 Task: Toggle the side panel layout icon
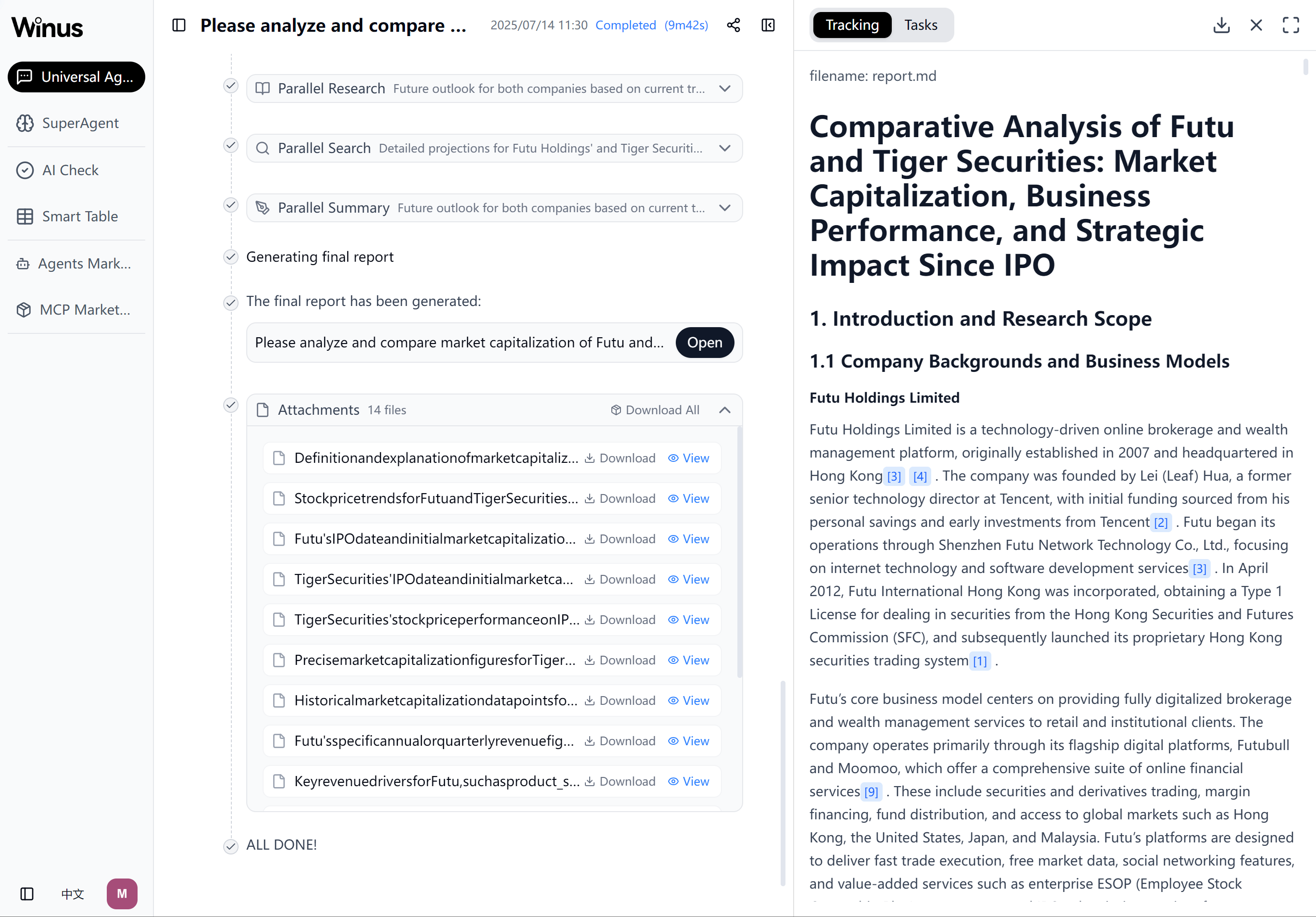click(x=768, y=25)
